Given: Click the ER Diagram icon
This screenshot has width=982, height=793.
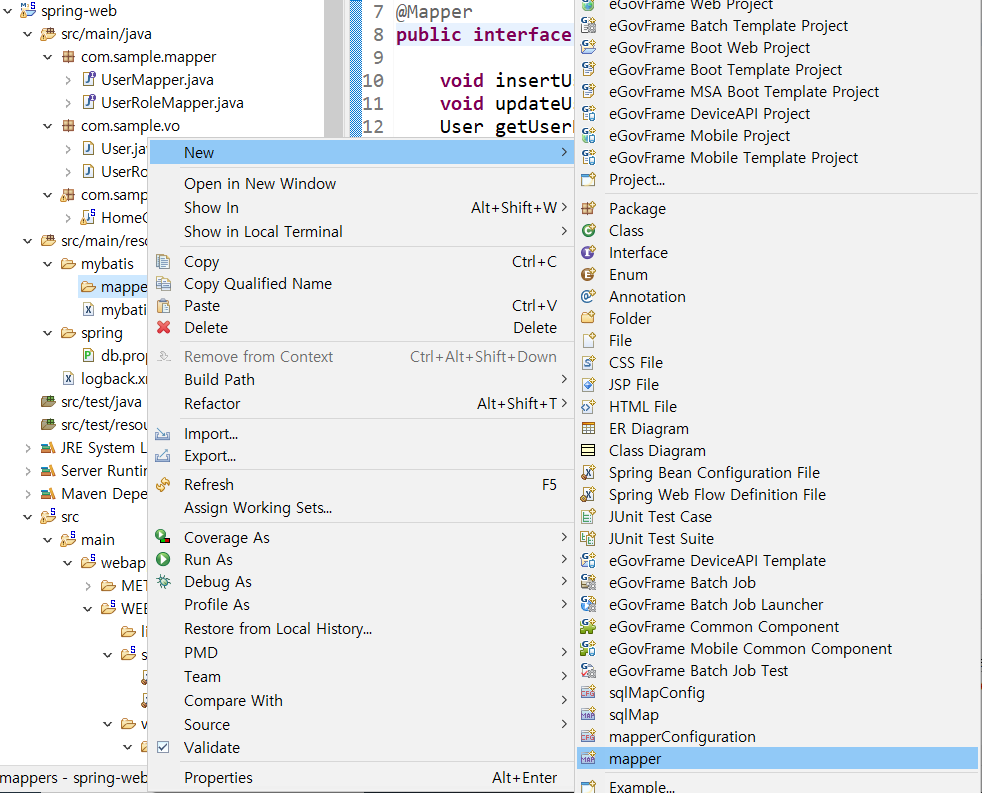Looking at the screenshot, I should point(588,428).
